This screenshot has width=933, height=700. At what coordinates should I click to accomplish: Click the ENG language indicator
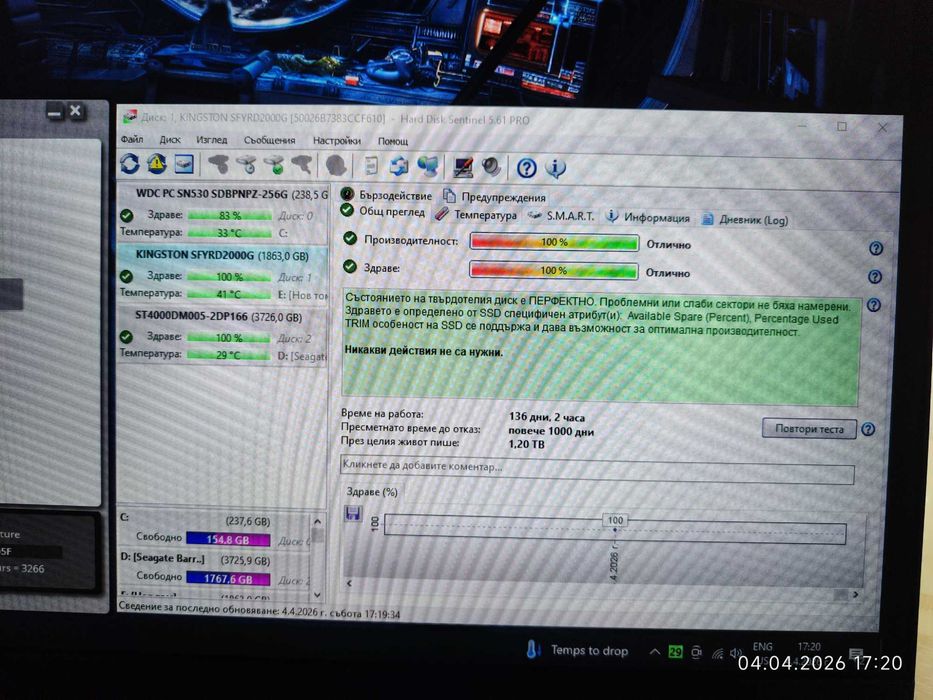(x=762, y=646)
